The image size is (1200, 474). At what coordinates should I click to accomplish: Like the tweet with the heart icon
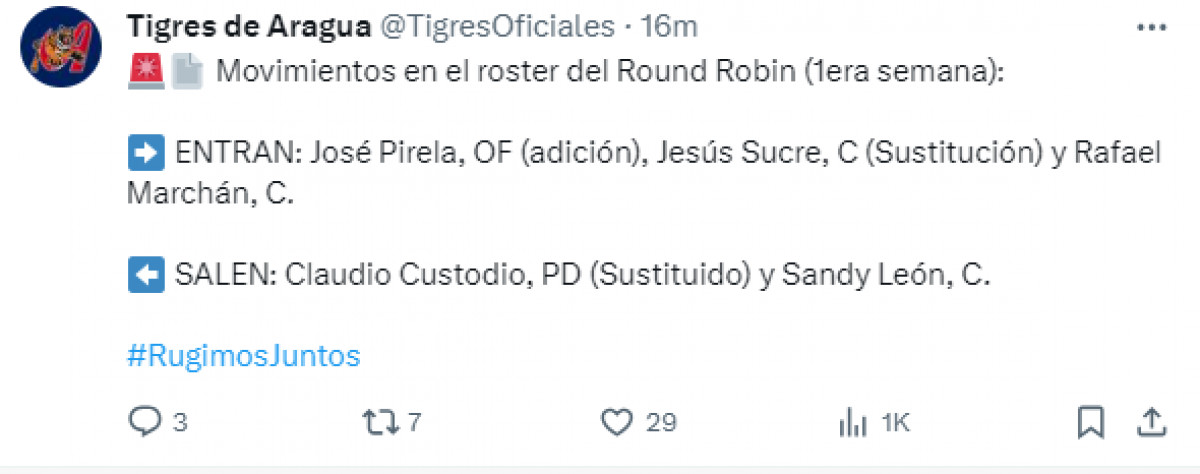pos(616,423)
